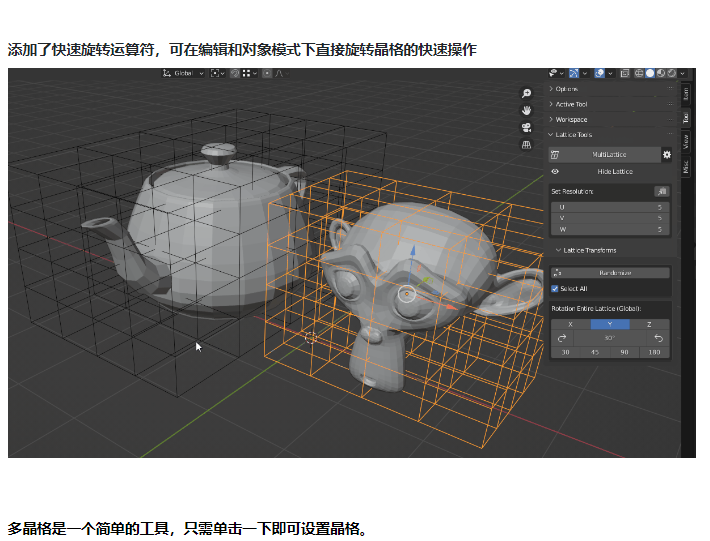Select the X rotation axis
The image size is (710, 541).
[571, 325]
